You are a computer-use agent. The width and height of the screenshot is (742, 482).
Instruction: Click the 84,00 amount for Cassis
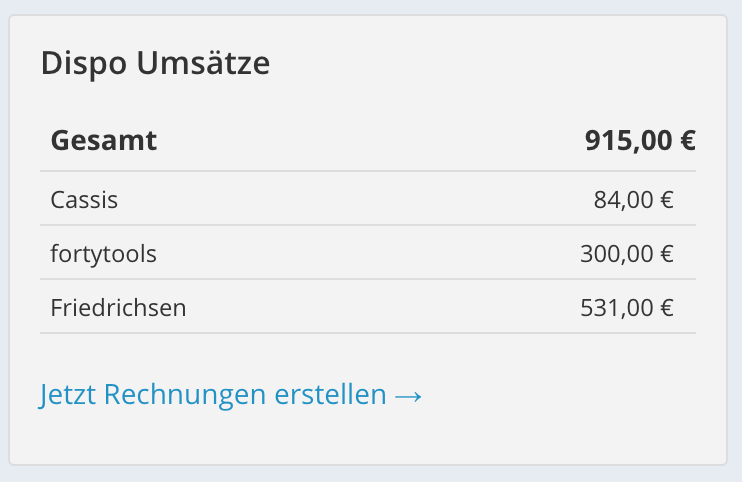[x=622, y=200]
